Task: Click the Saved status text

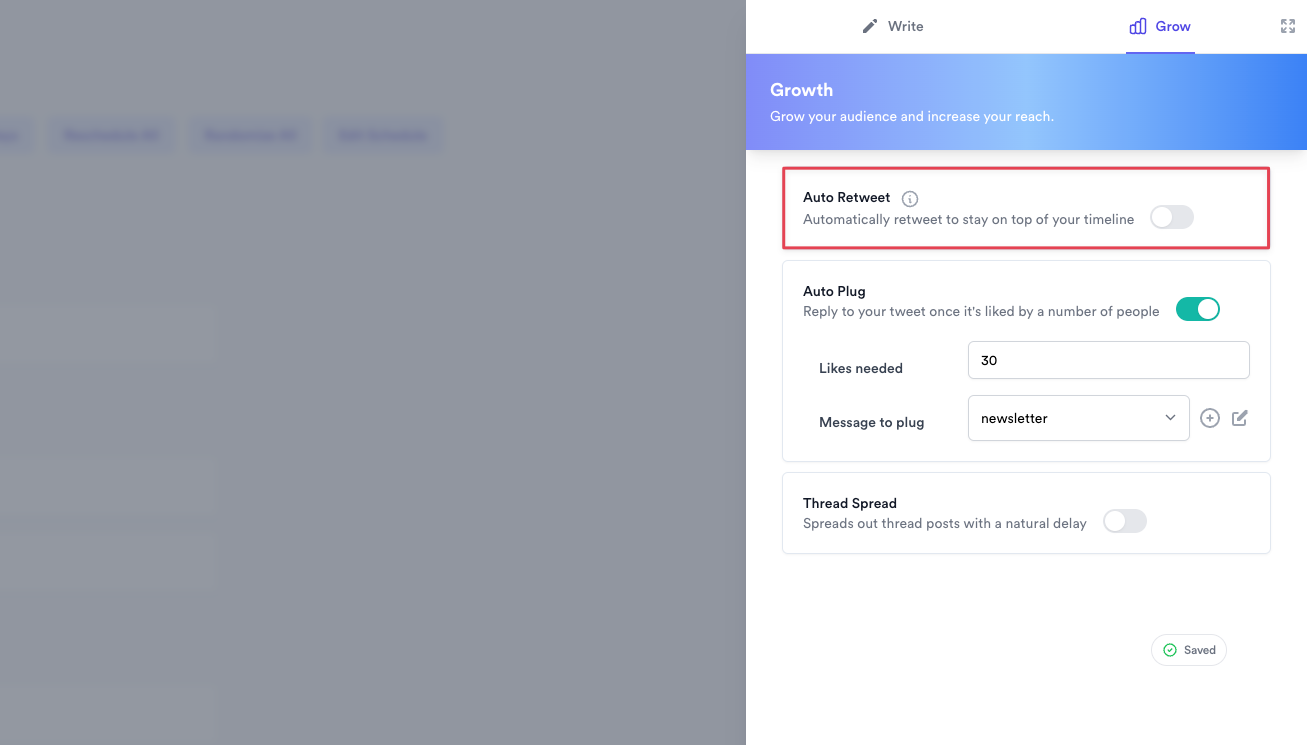Action: coord(1199,650)
